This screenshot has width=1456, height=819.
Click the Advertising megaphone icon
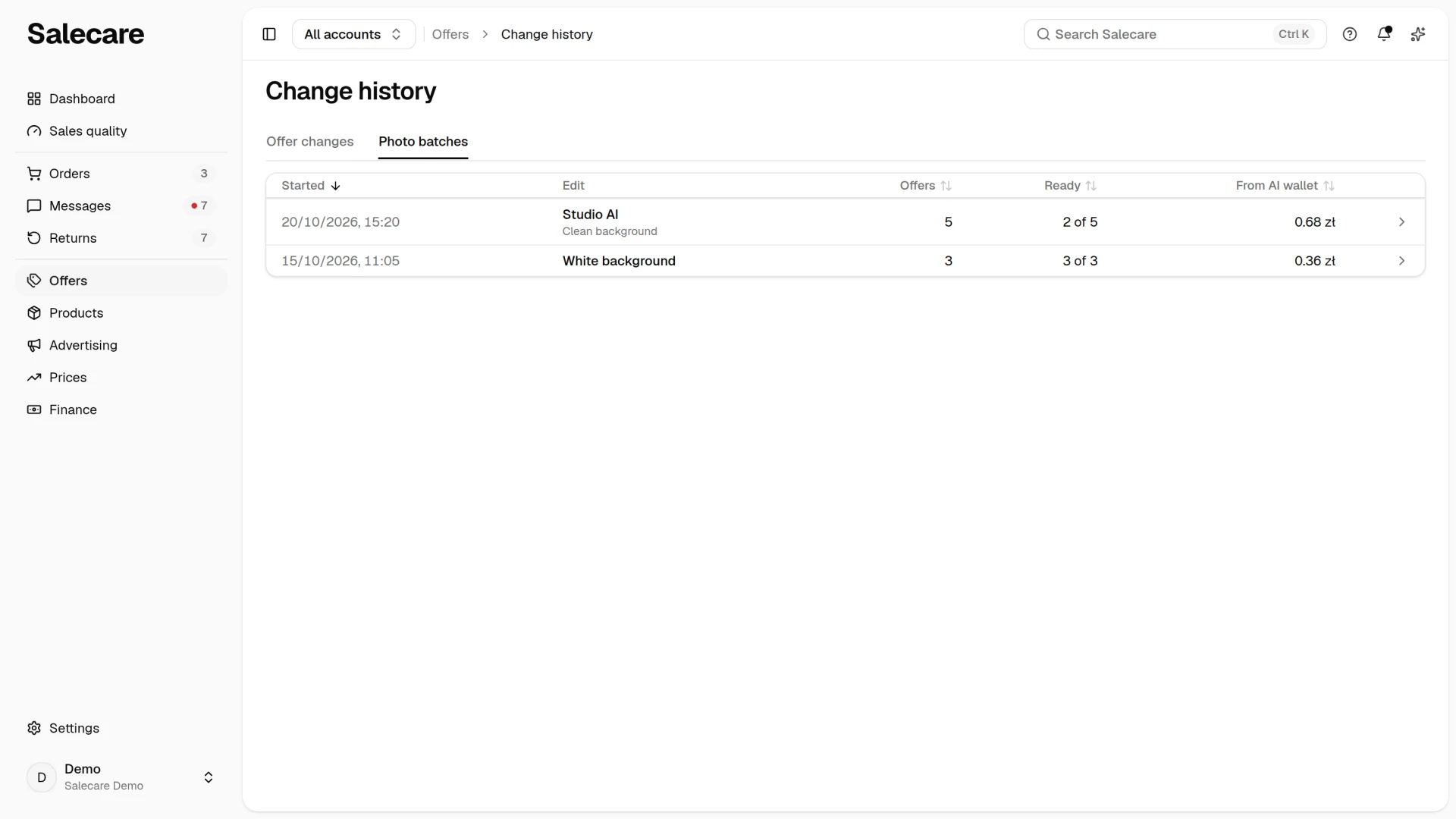34,345
